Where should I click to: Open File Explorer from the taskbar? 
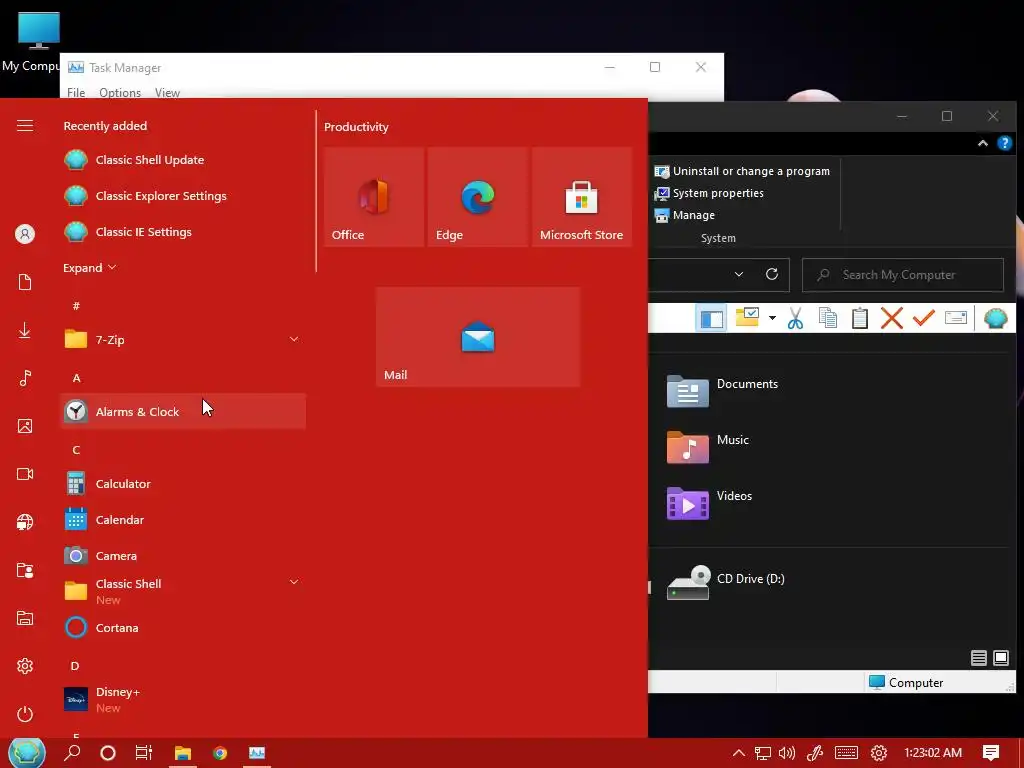point(182,753)
